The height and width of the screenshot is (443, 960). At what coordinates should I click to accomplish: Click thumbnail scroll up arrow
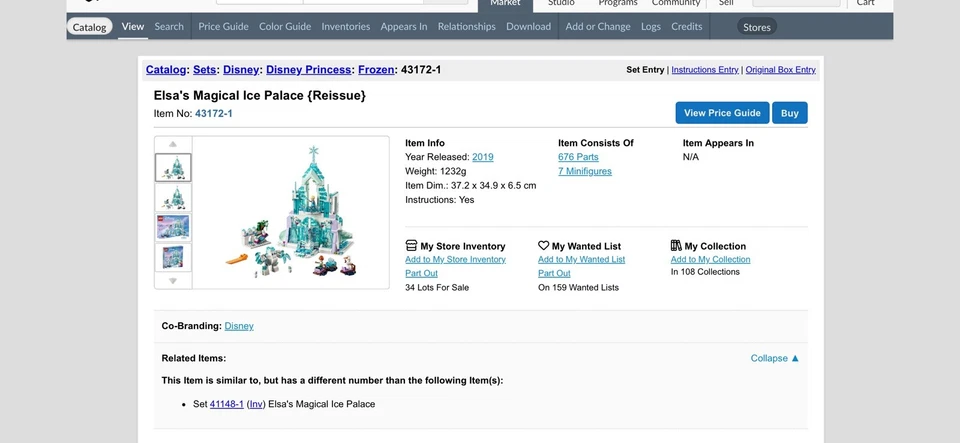(x=173, y=144)
